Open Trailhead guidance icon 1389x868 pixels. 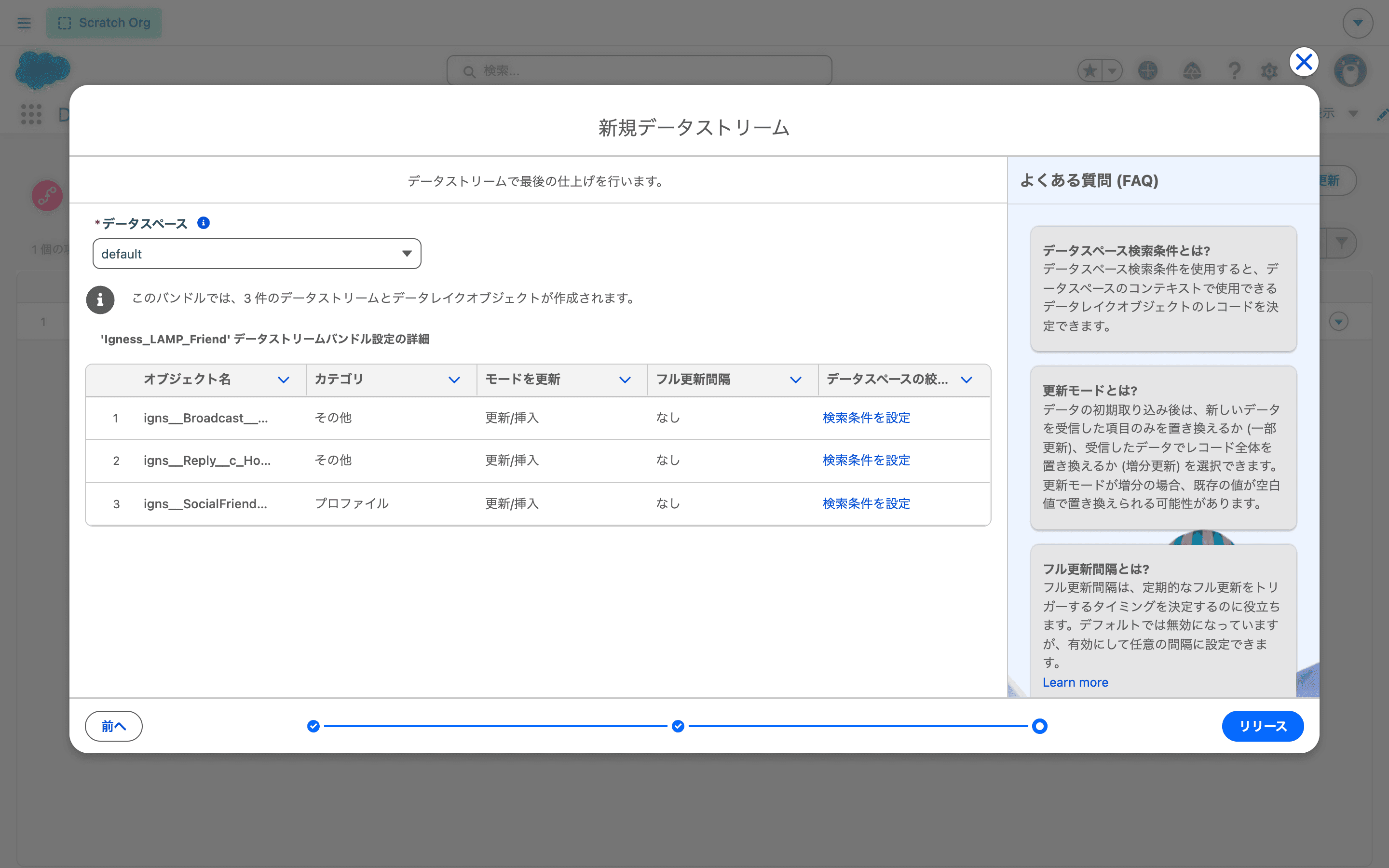(1192, 70)
